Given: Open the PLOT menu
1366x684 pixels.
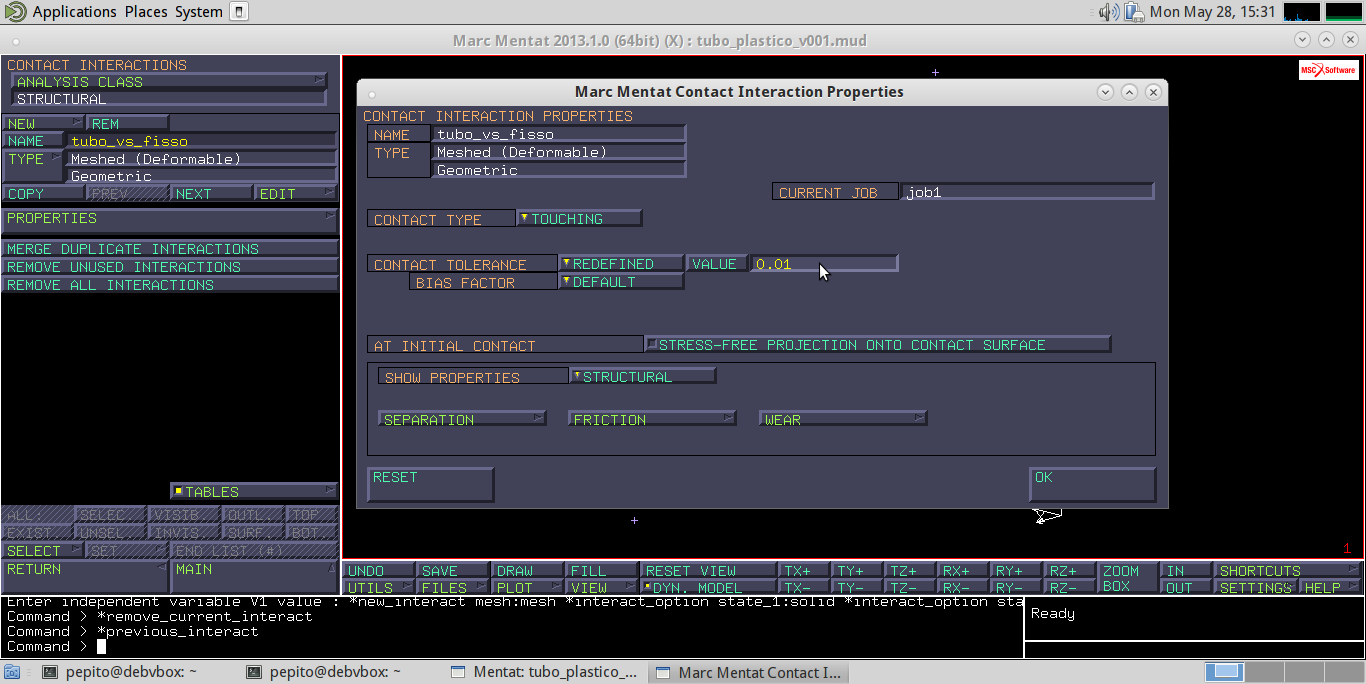Looking at the screenshot, I should 527,587.
